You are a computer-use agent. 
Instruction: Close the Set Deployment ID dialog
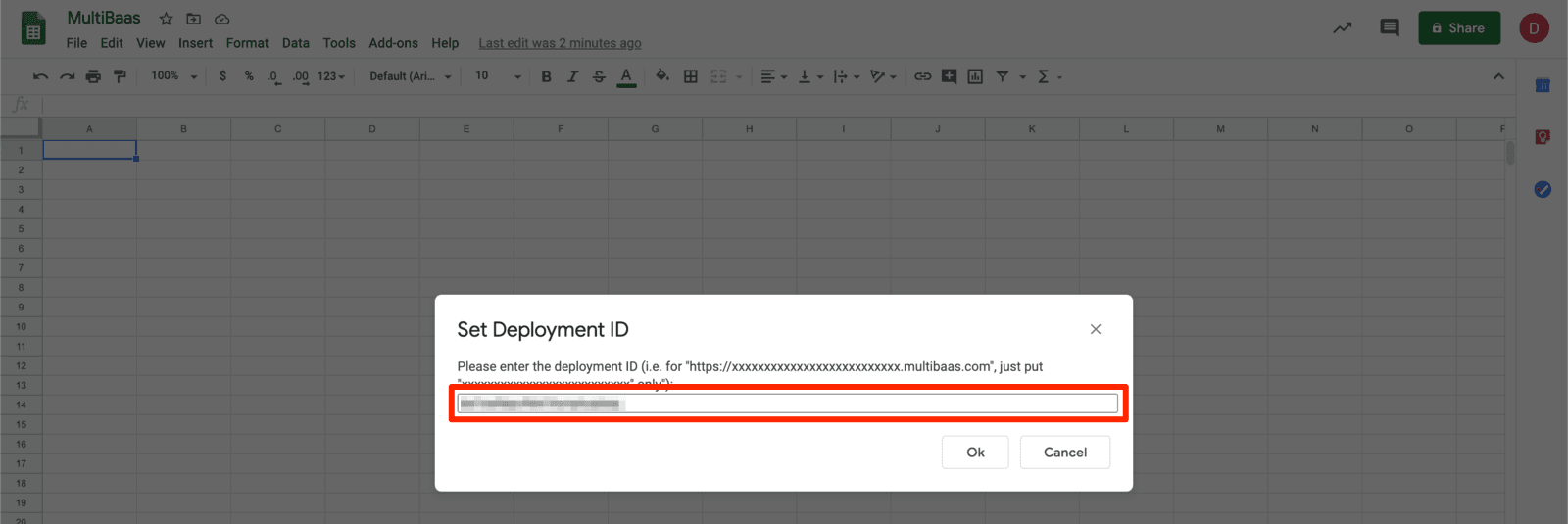pos(1096,329)
